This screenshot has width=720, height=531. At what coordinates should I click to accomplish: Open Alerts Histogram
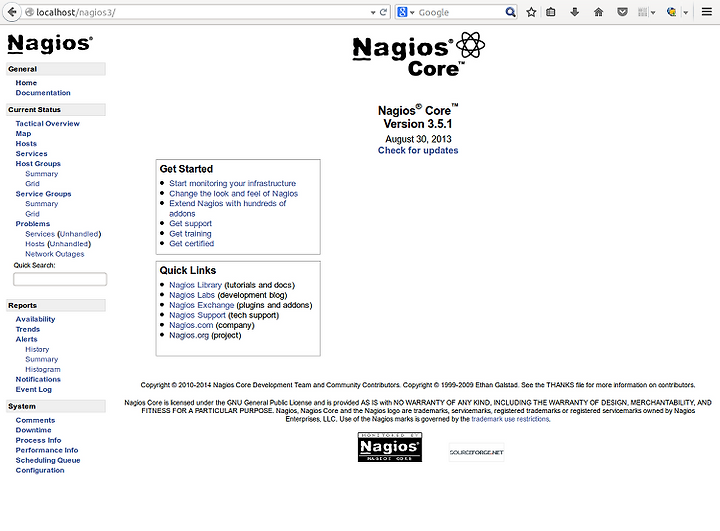pos(43,369)
